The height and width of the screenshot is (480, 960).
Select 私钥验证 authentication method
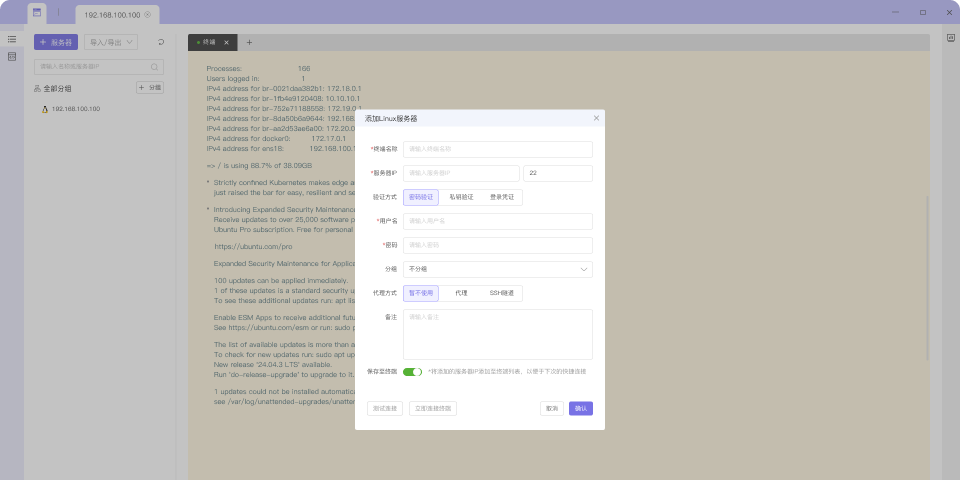(x=461, y=197)
